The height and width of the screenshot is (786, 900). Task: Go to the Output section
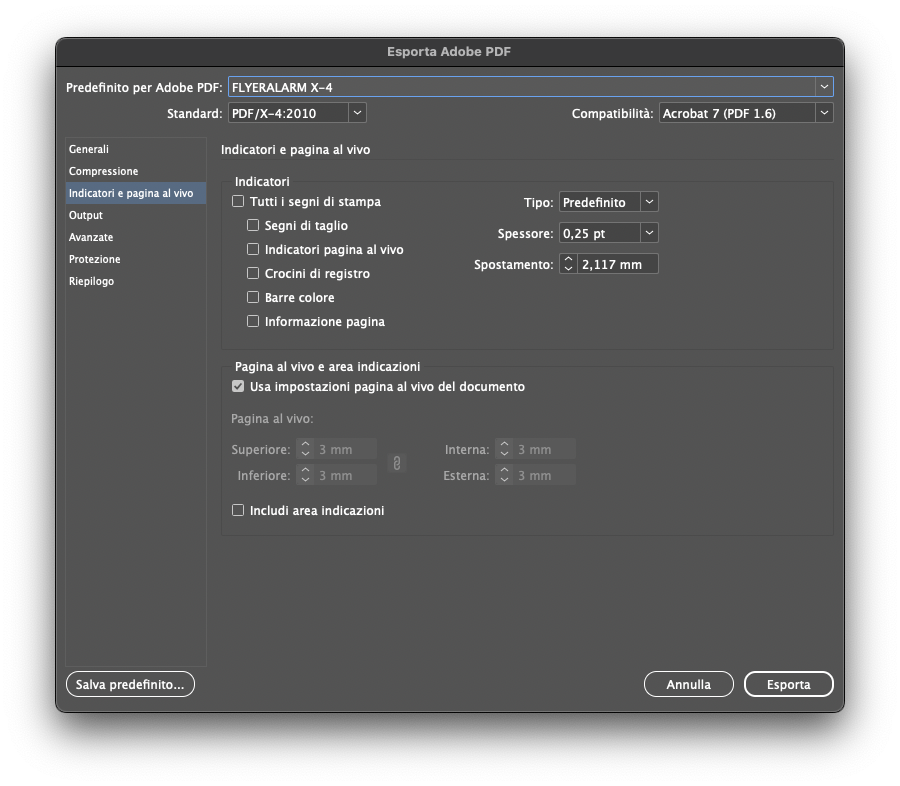click(x=86, y=215)
